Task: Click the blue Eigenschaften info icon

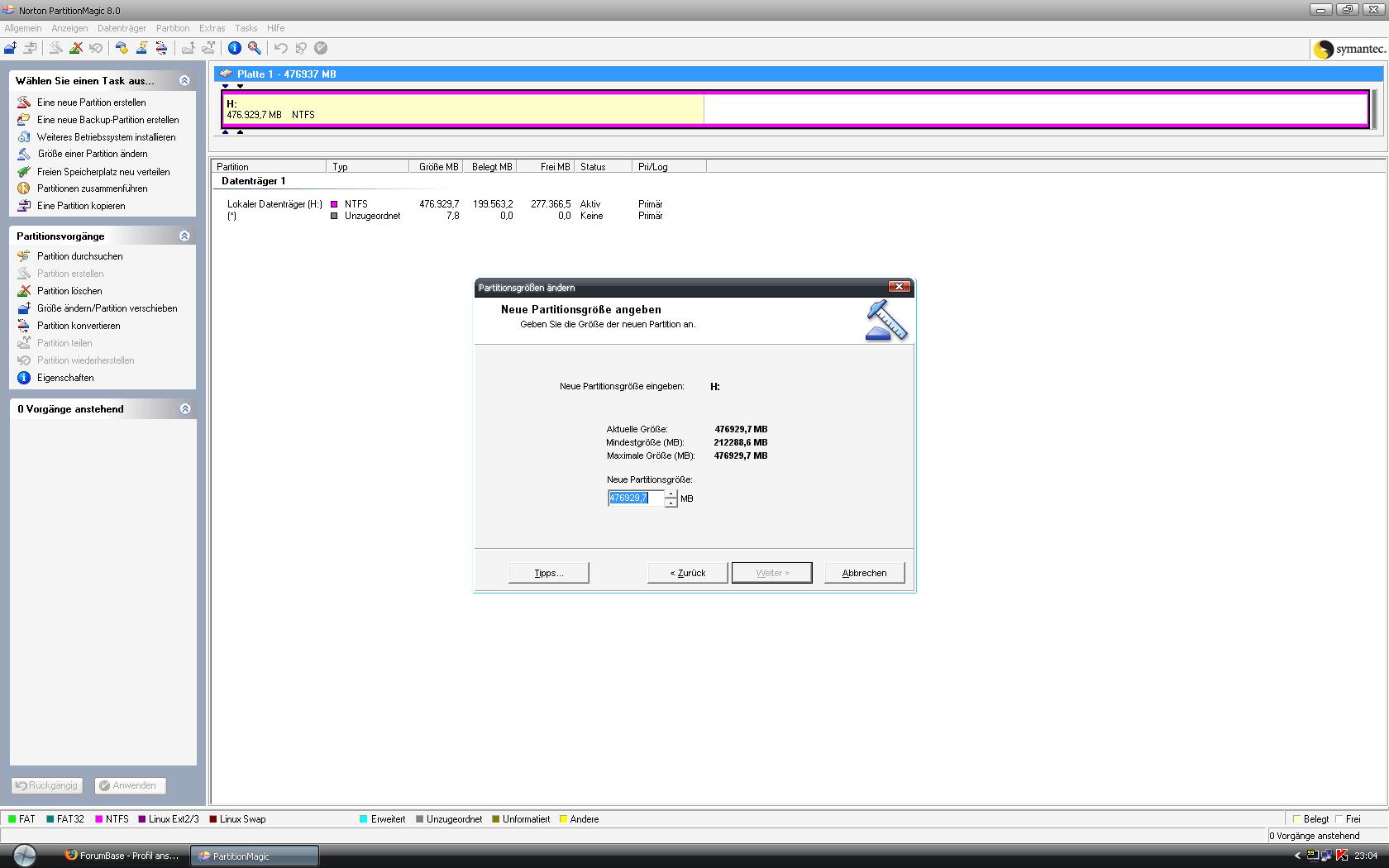Action: pyautogui.click(x=23, y=378)
